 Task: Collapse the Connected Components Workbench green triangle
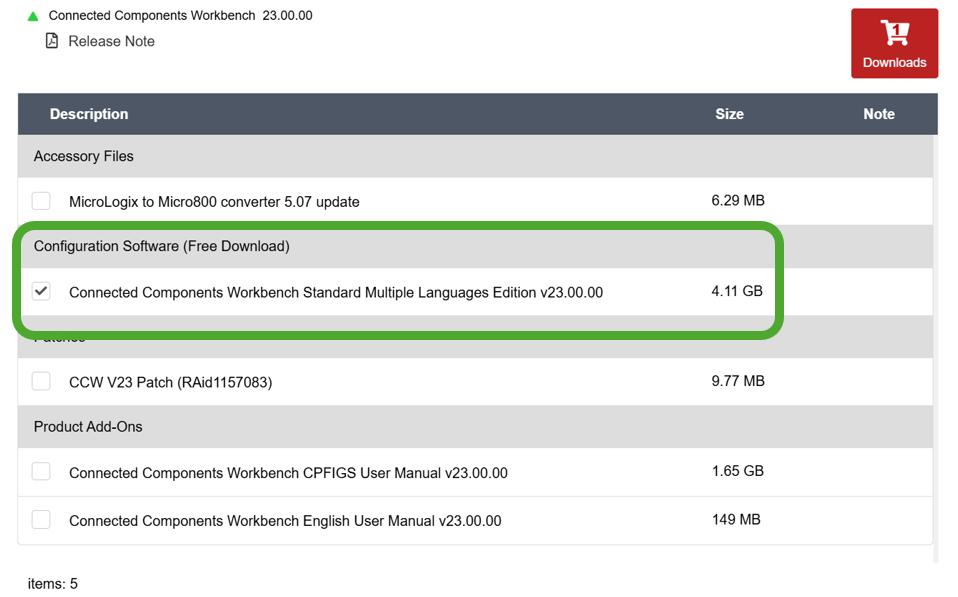[33, 17]
